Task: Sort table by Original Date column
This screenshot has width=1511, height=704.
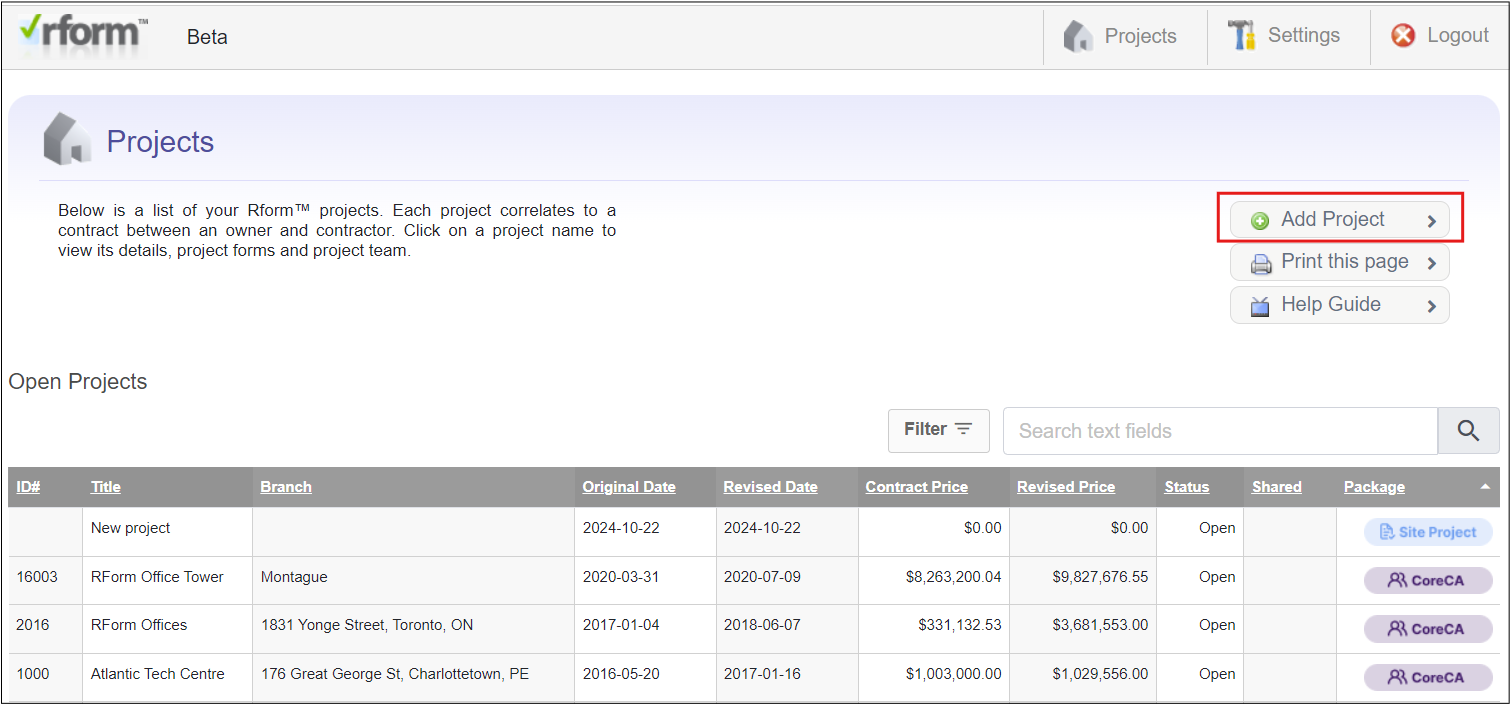Action: [x=629, y=487]
